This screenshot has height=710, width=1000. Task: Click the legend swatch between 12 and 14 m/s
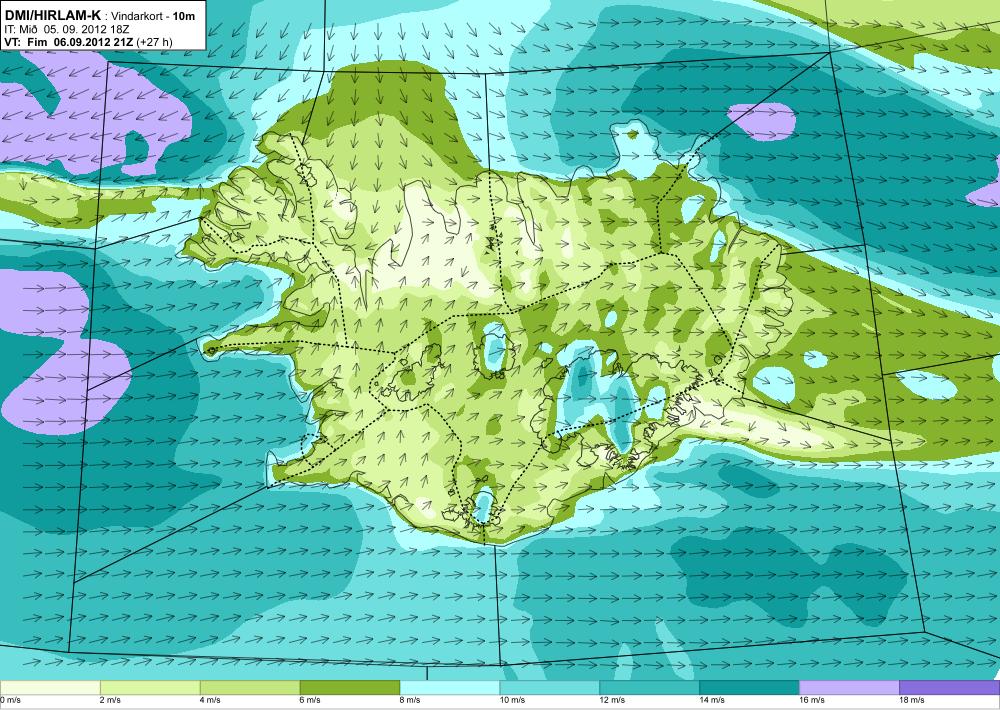pos(649,688)
